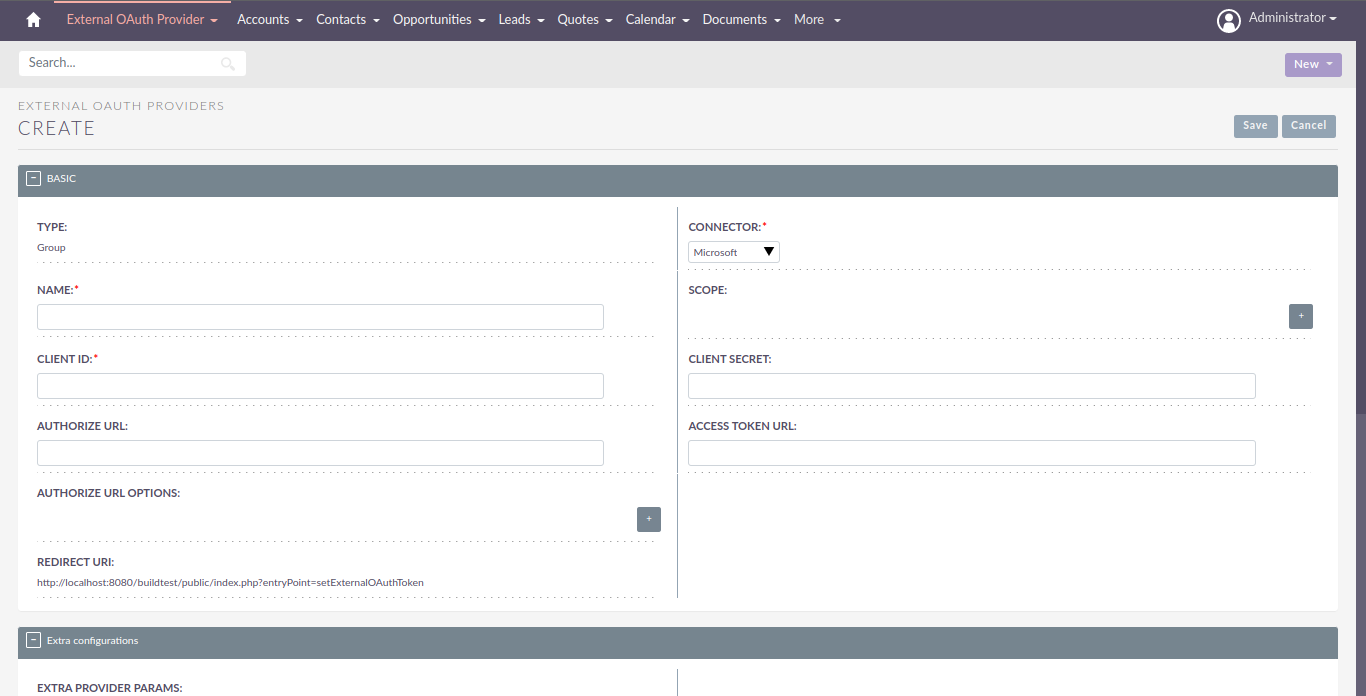Add an authorize URL option with plus
The height and width of the screenshot is (696, 1366).
click(648, 519)
